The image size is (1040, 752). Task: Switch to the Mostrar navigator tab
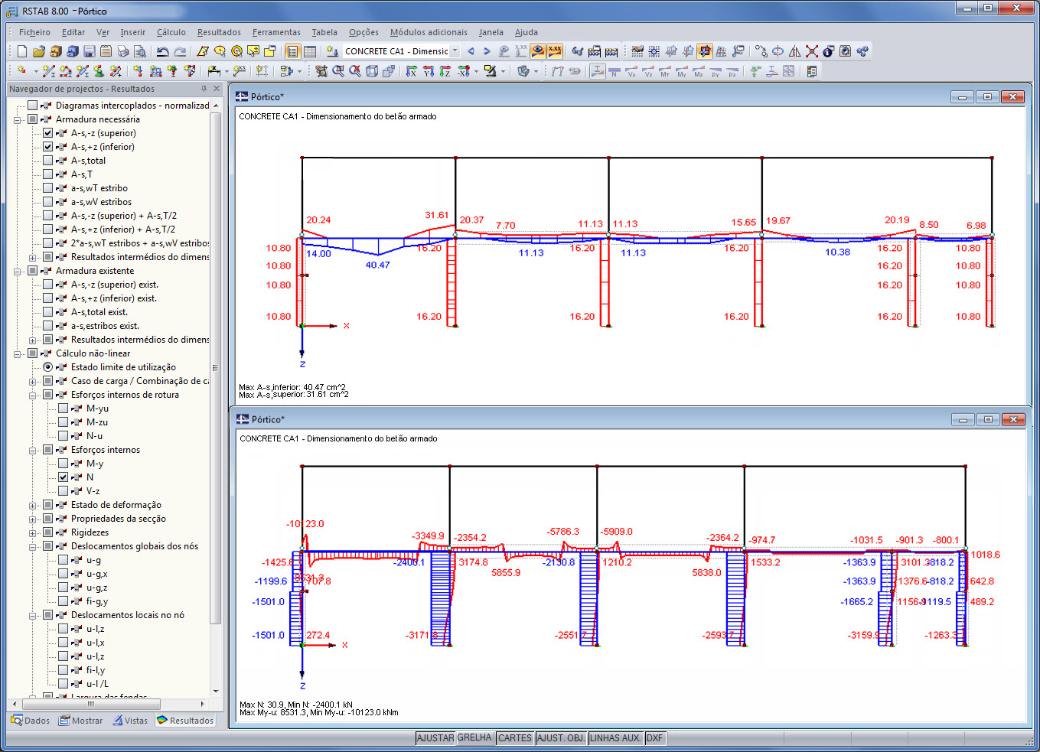click(x=80, y=720)
